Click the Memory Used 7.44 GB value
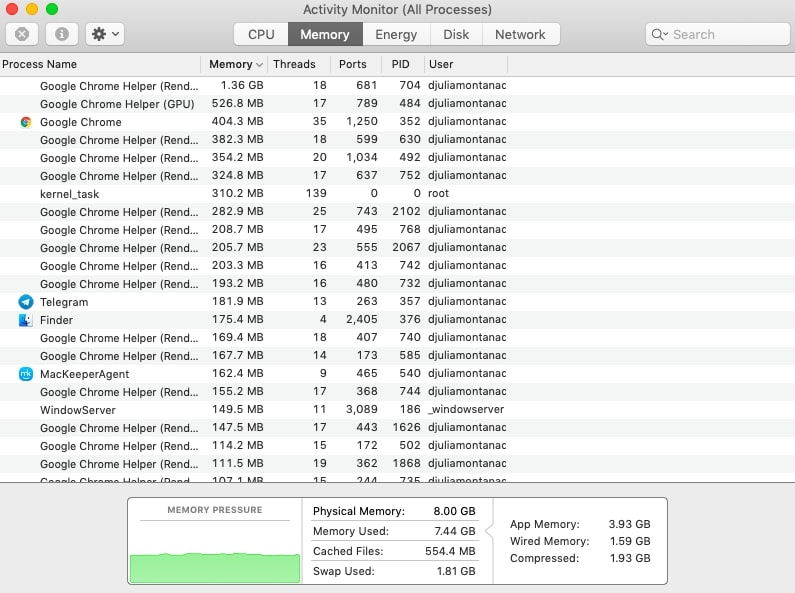 pos(455,531)
